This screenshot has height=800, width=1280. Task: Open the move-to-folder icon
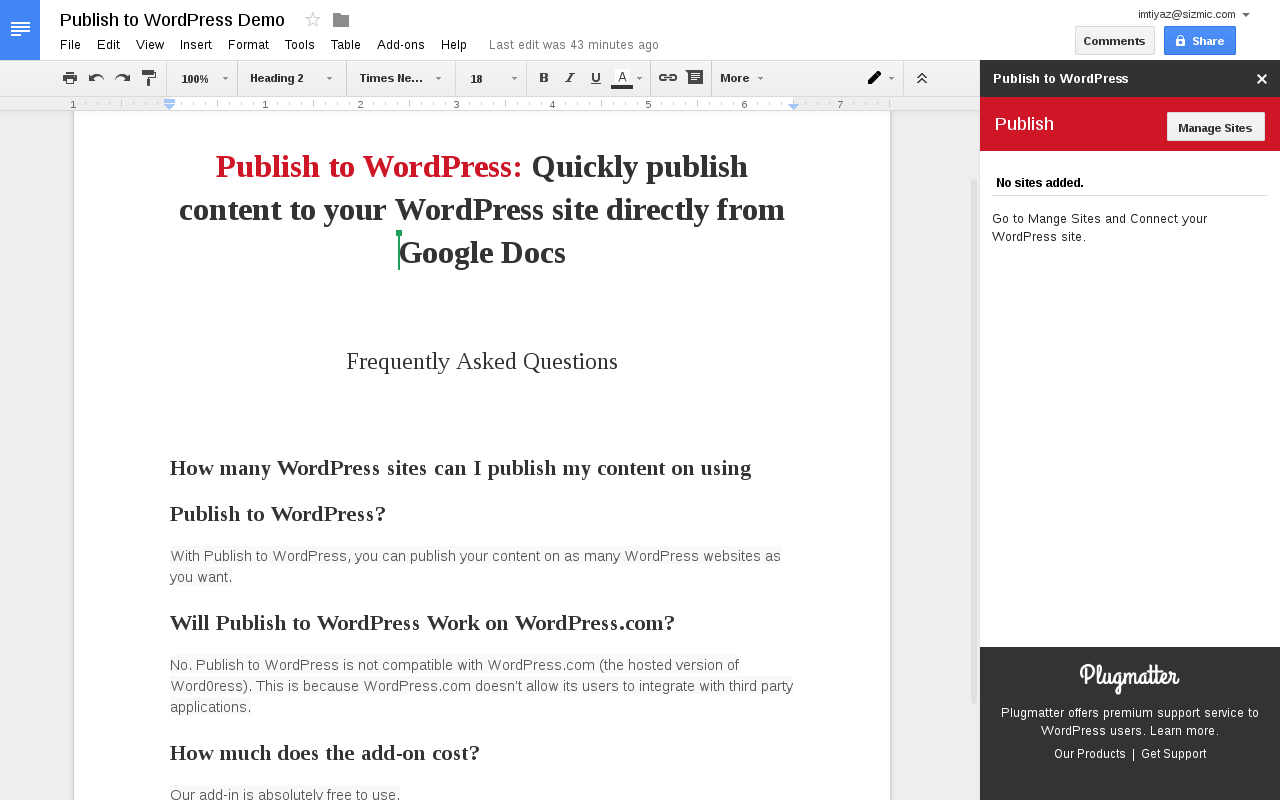[x=341, y=20]
